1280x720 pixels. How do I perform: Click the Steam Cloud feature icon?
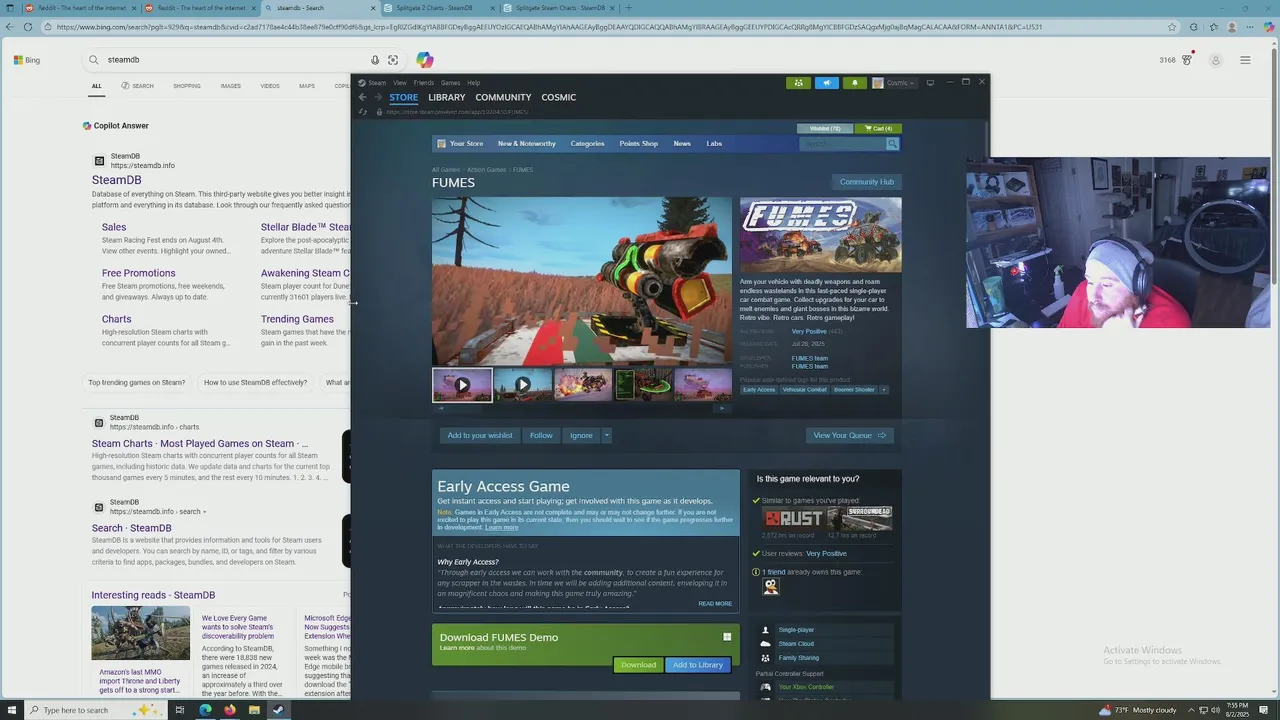(x=766, y=644)
